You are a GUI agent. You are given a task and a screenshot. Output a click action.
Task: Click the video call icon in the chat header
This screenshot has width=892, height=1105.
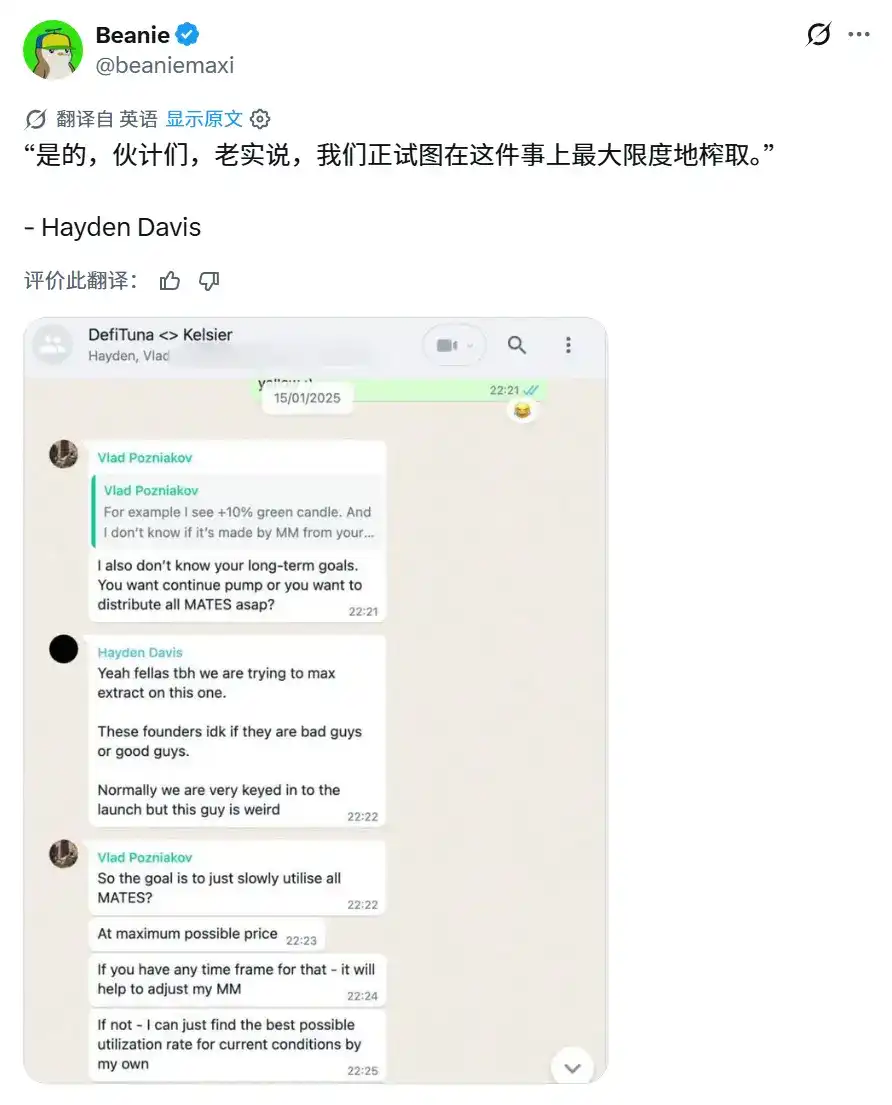[447, 345]
